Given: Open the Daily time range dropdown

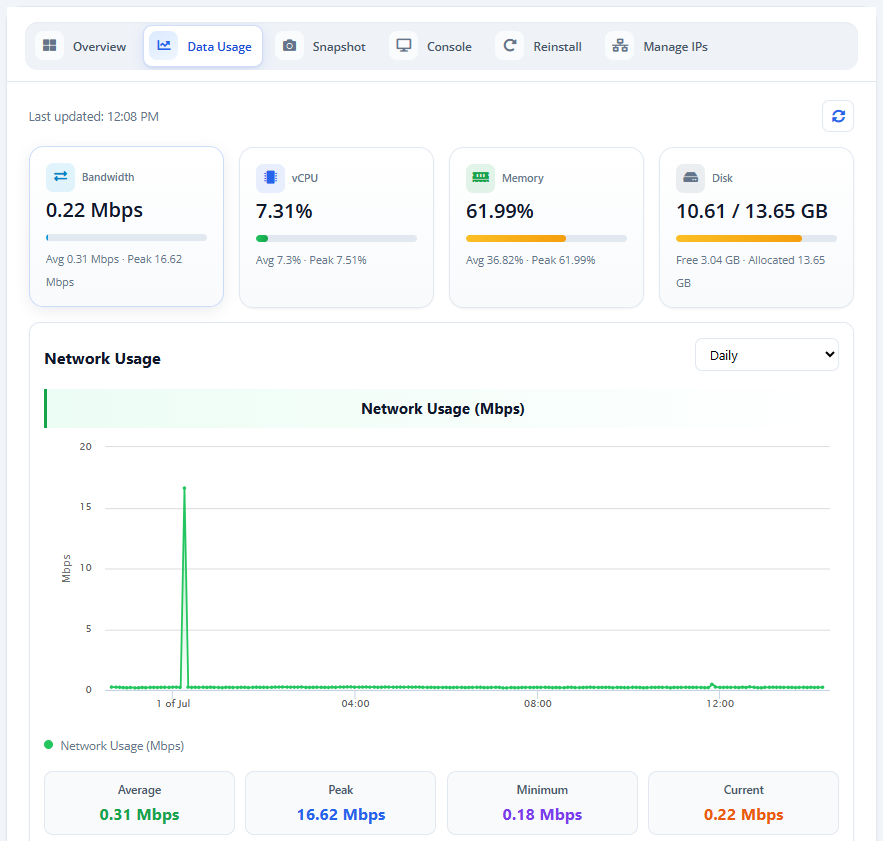Looking at the screenshot, I should (766, 355).
